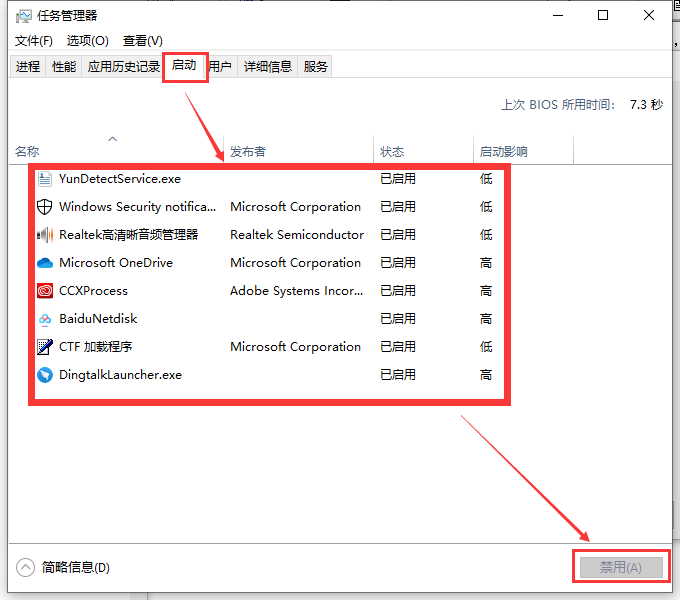The width and height of the screenshot is (680, 600).
Task: Open the 查看(V) menu
Action: tap(142, 41)
